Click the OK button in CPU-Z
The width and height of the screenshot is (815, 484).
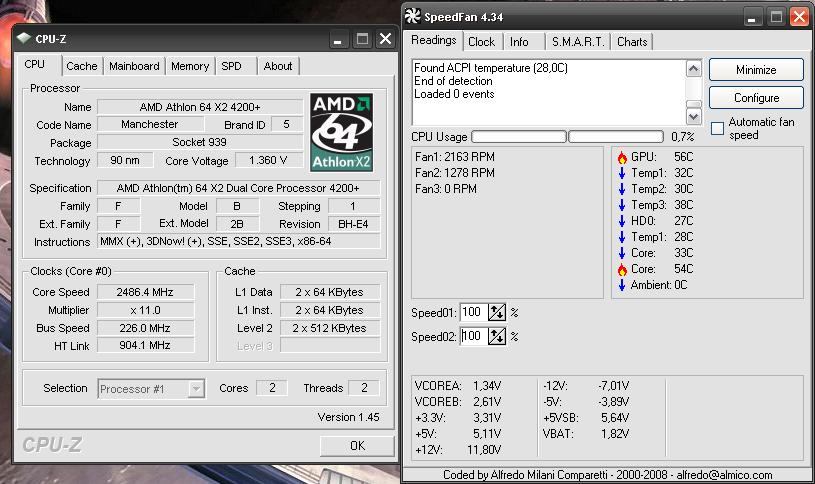coord(357,446)
